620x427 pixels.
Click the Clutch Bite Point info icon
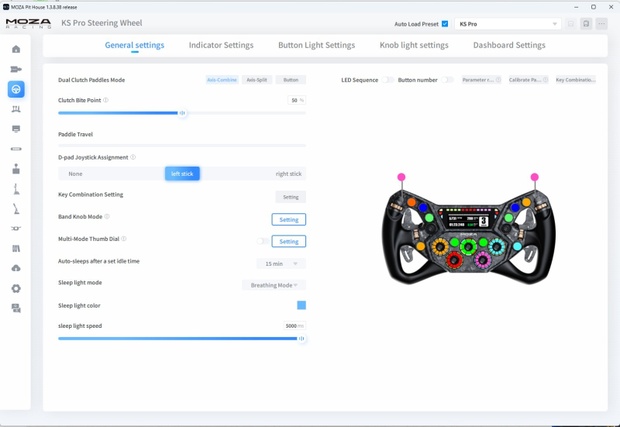(106, 100)
